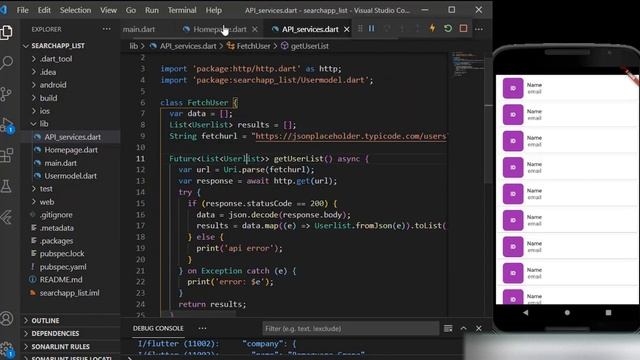Viewport: 640px width, 360px height.
Task: Open the Search view in activity bar
Action: (7, 62)
